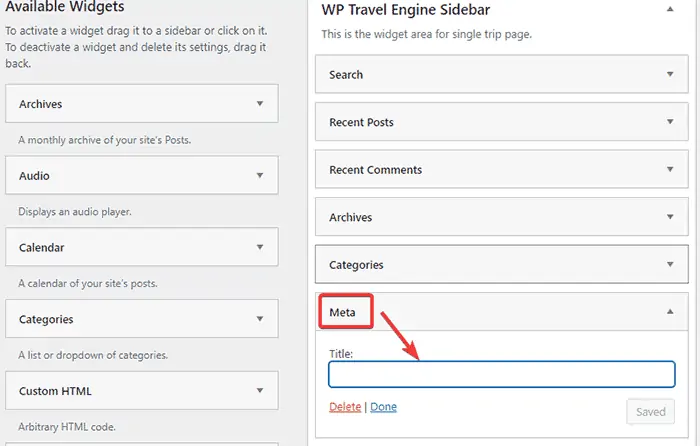
Task: Expand the Custom HTML widget arrow
Action: pos(259,391)
